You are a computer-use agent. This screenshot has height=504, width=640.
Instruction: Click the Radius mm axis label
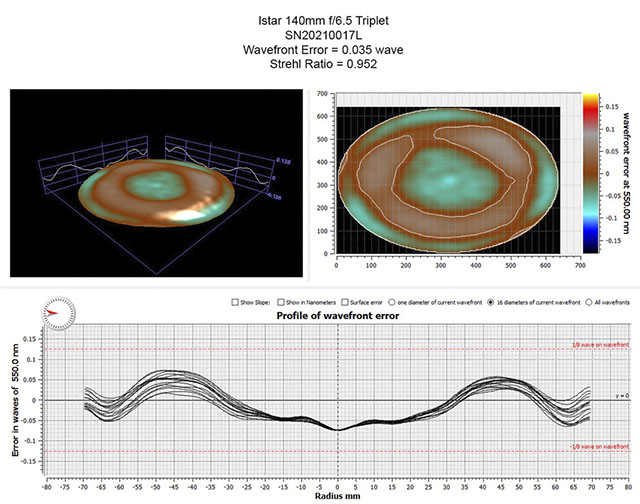(x=336, y=496)
